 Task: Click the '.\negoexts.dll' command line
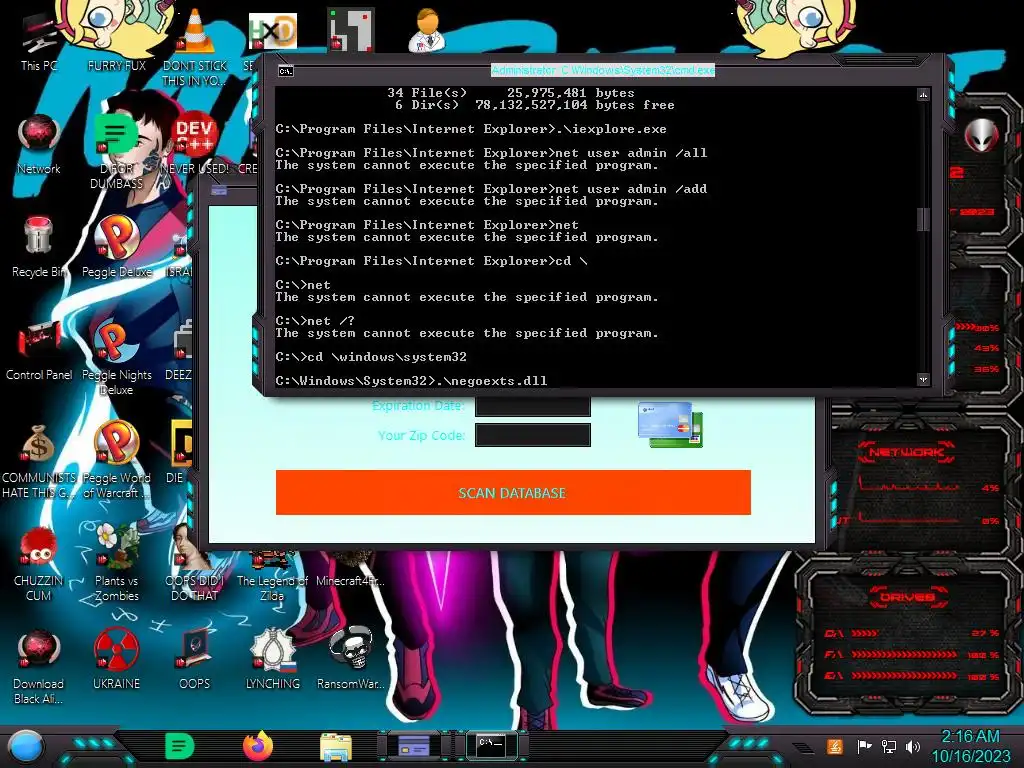[x=411, y=380]
